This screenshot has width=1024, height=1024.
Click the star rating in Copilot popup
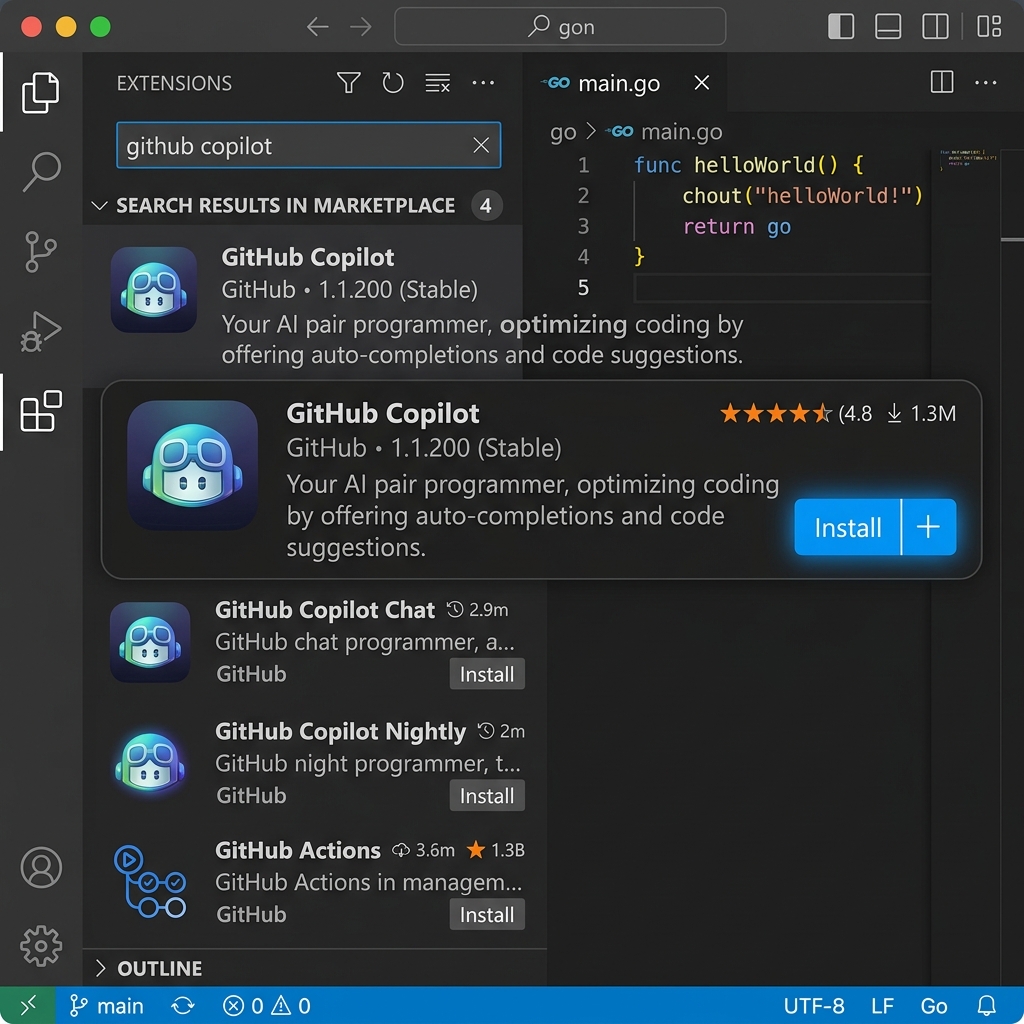click(775, 413)
